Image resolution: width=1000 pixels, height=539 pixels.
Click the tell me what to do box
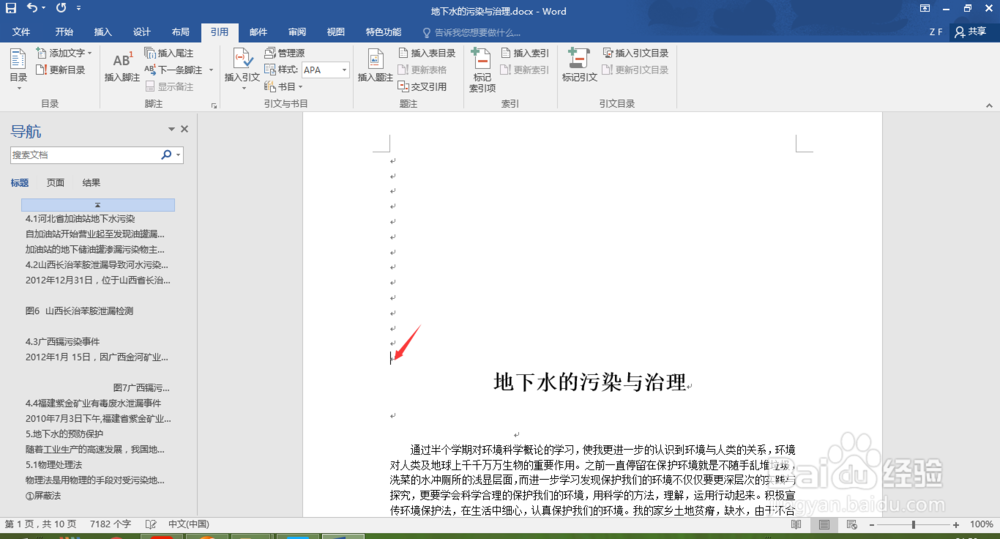471,33
